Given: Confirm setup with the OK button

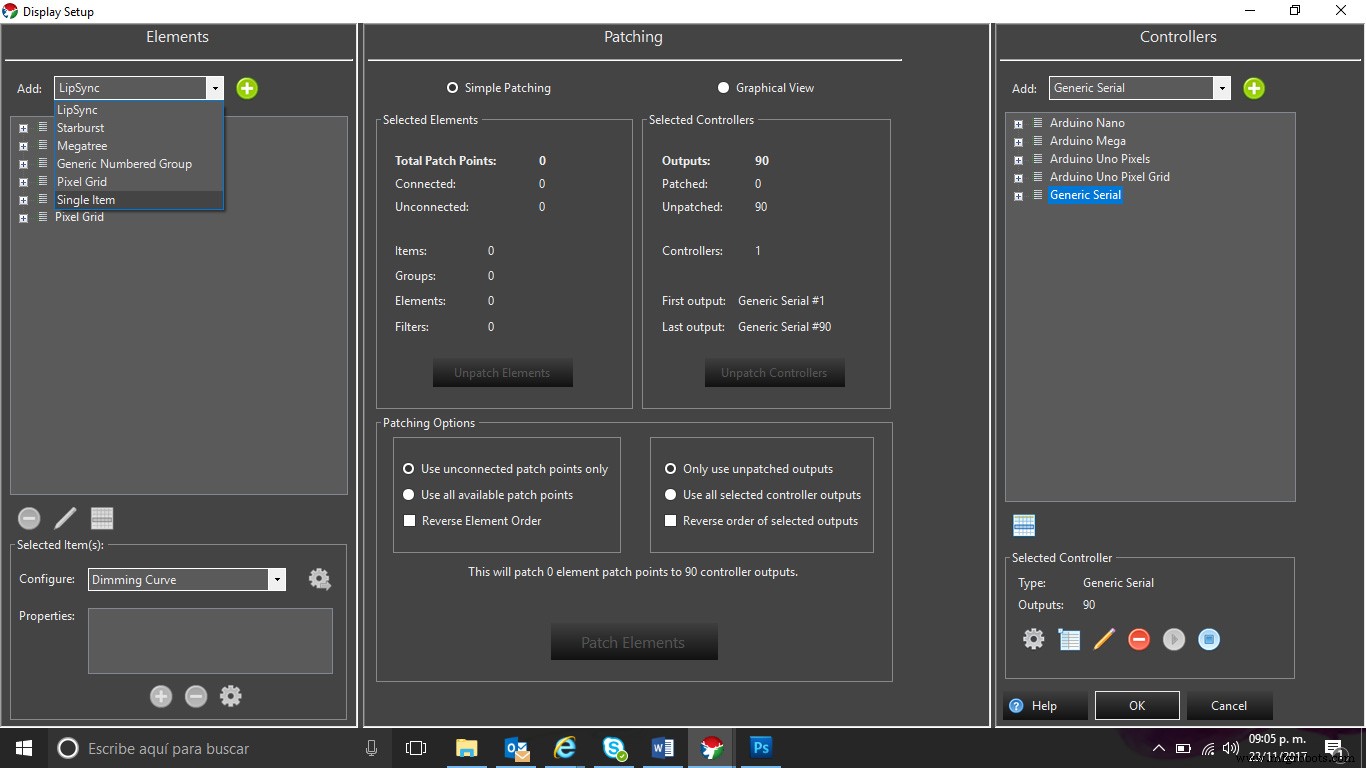Looking at the screenshot, I should point(1136,705).
